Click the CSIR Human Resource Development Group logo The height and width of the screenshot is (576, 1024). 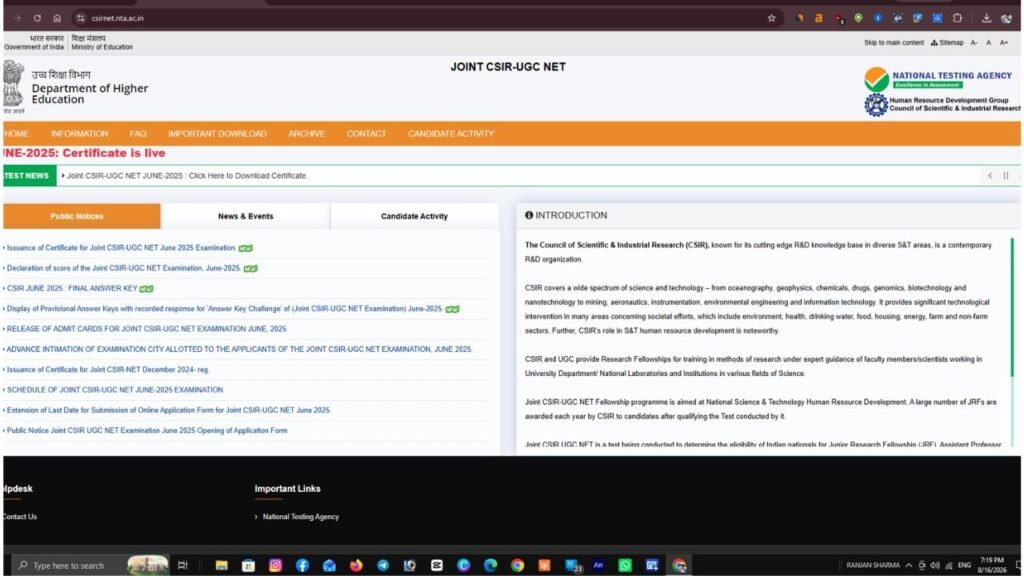[942, 104]
